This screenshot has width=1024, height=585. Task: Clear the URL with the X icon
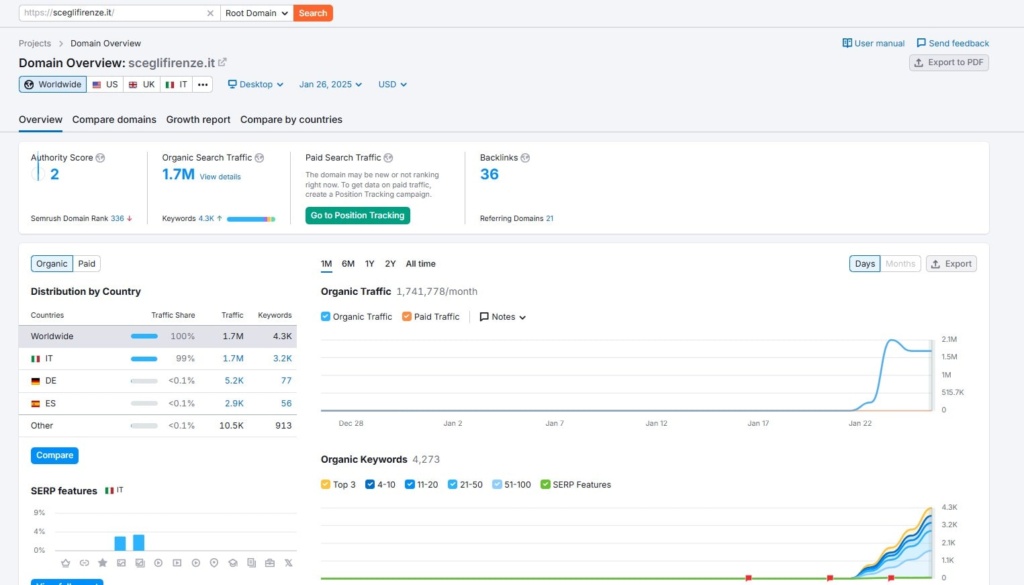click(210, 13)
